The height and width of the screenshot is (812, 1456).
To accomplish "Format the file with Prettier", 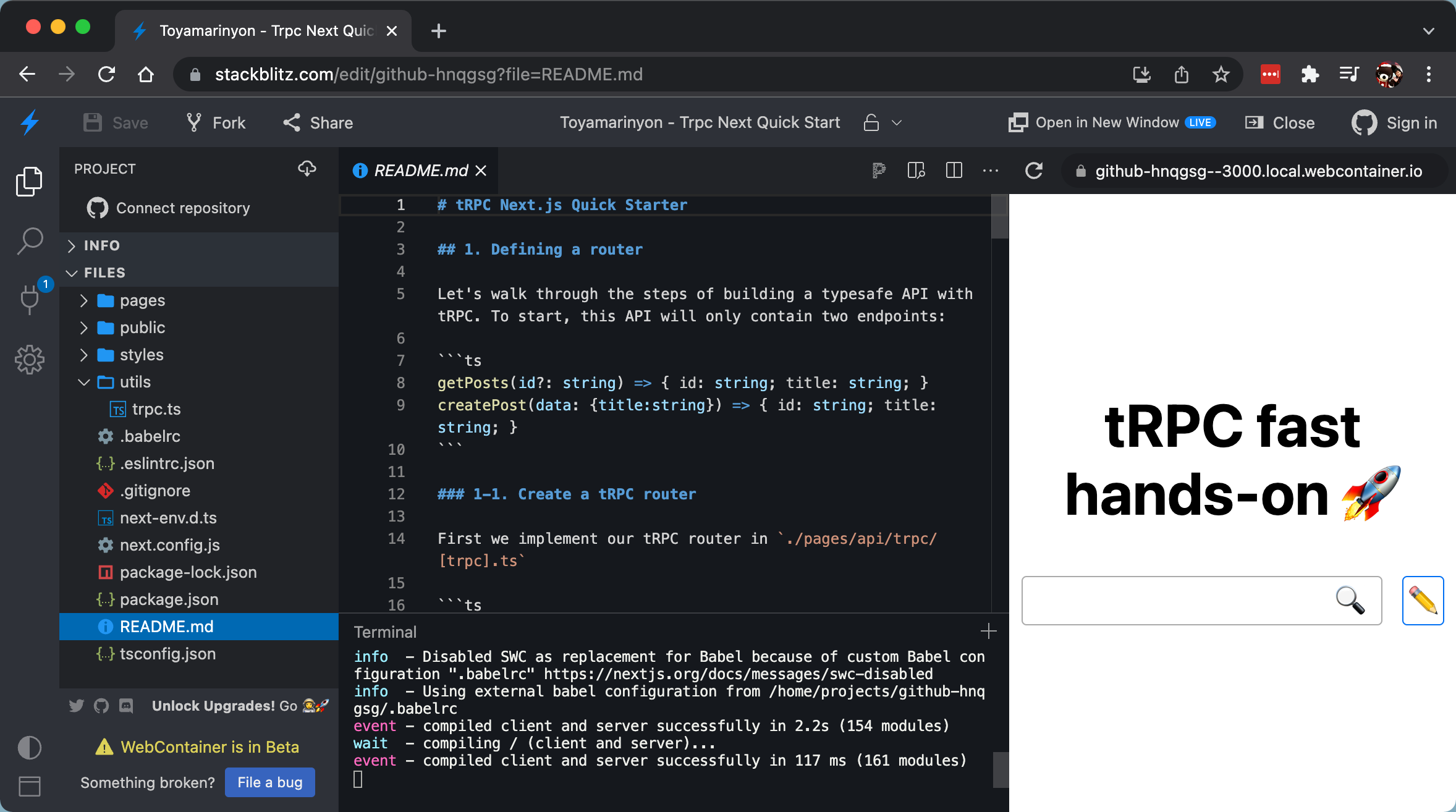I will 879,171.
